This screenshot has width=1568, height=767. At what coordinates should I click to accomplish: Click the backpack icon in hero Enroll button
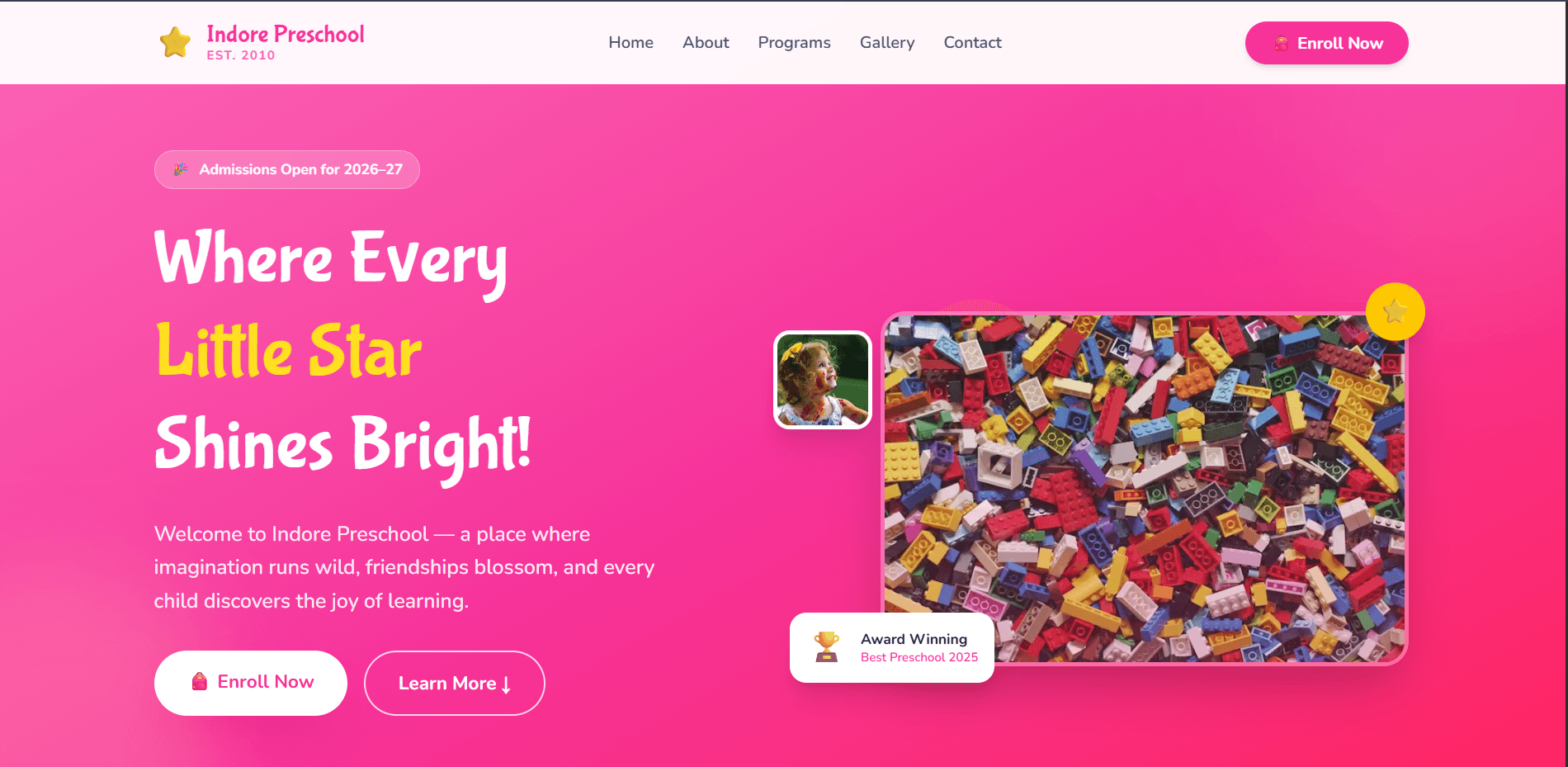point(199,681)
